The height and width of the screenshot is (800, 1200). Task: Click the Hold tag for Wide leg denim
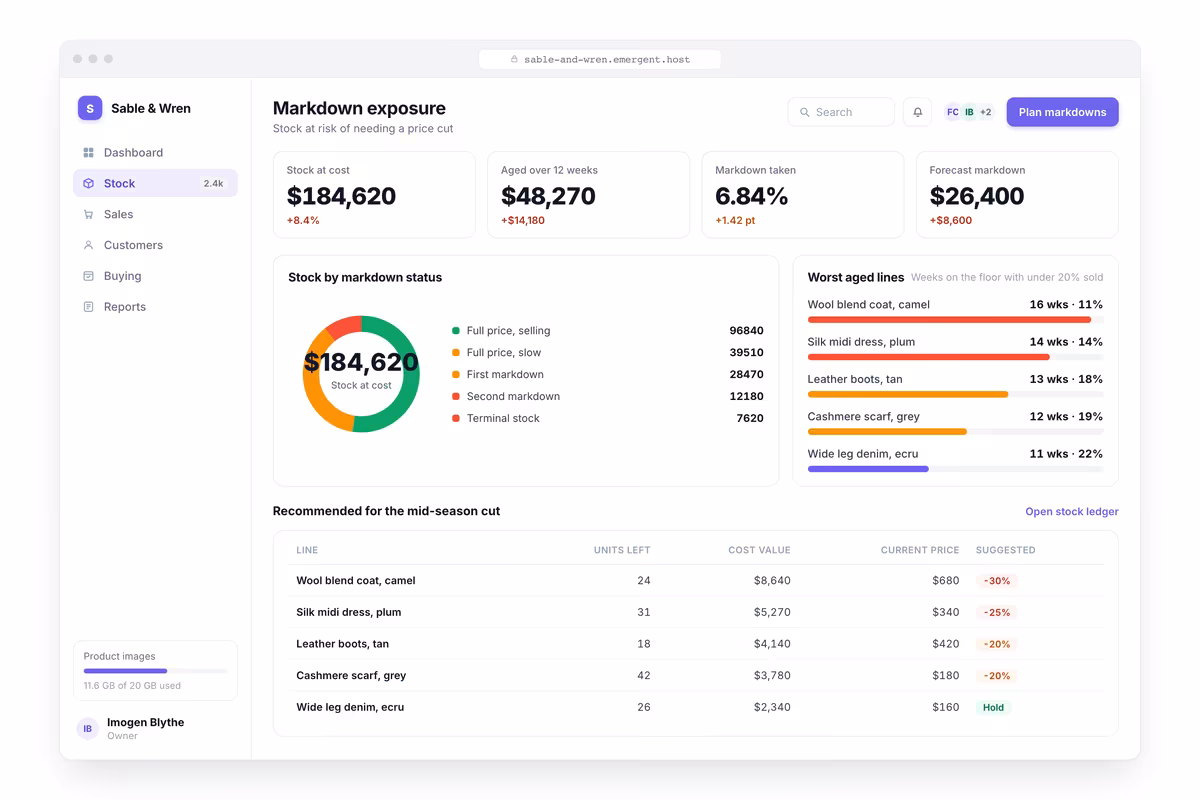[993, 707]
